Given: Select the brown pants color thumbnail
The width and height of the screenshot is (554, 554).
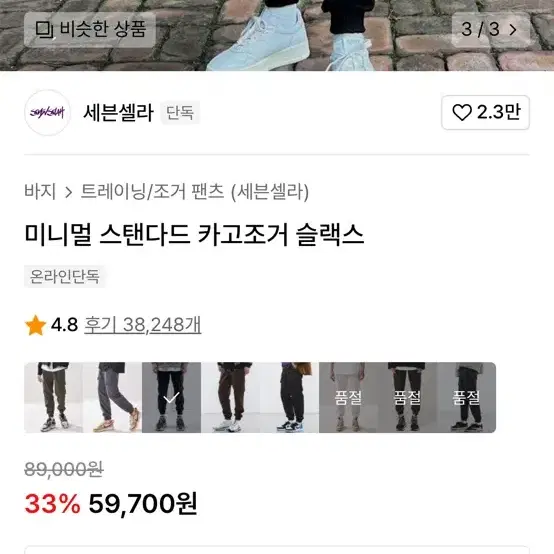Looking at the screenshot, I should (x=230, y=397).
